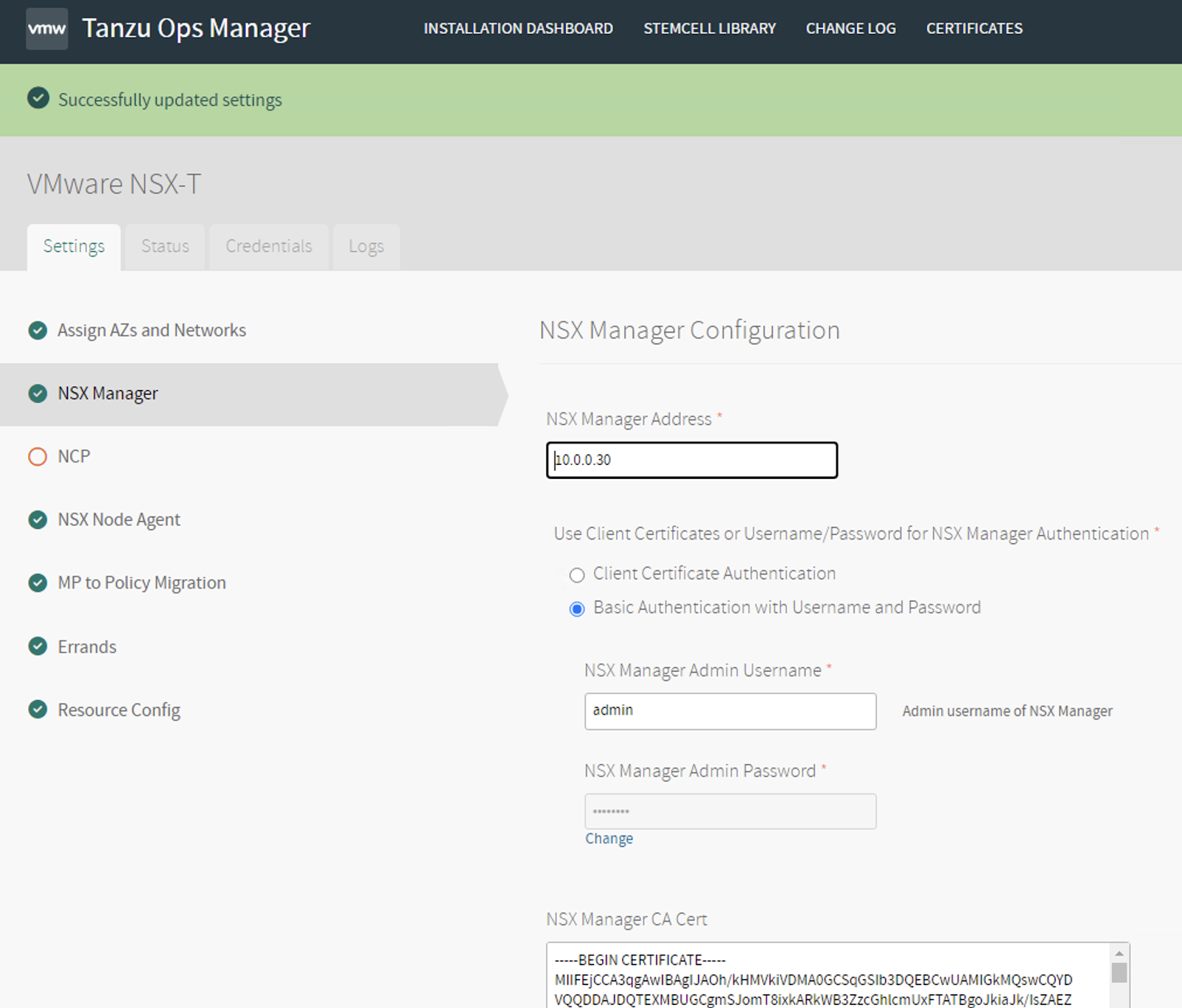Switch to the Logs tab
Screen dimensions: 1182x1008
click(366, 247)
